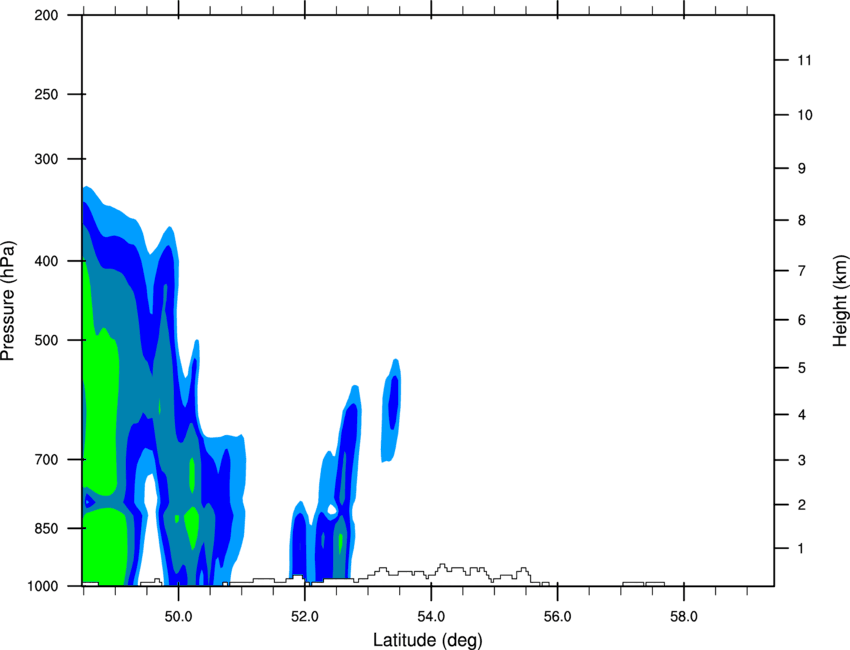
Task: Click the 400 pressure tick label
Action: [x=46, y=261]
